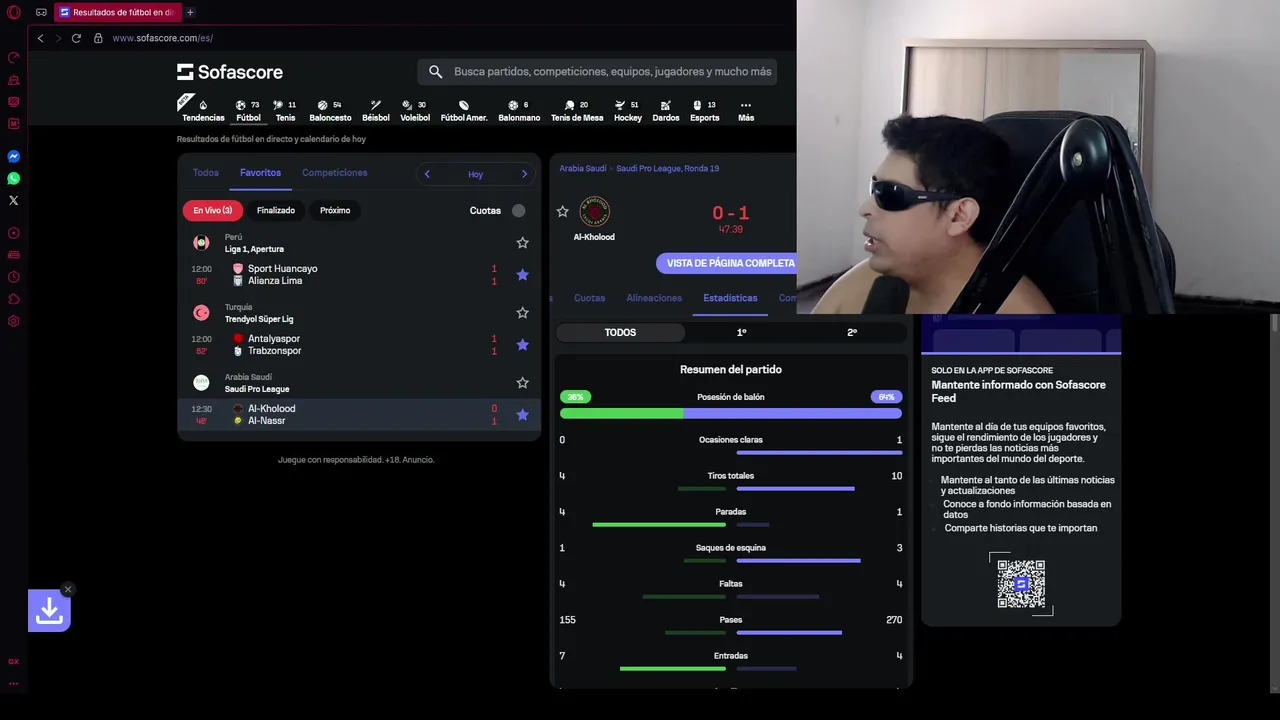Image resolution: width=1280 pixels, height=720 pixels.
Task: Filter matches by En Vivo (3)
Action: [x=213, y=210]
